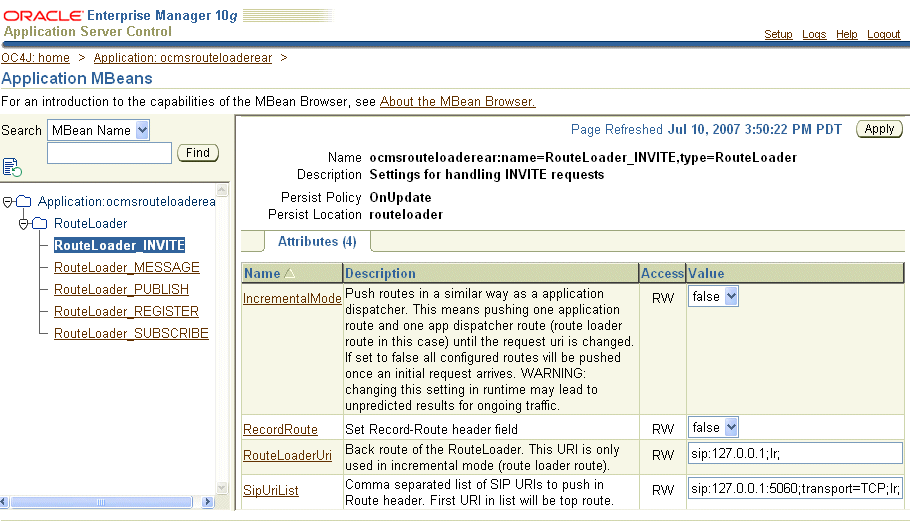Click the tree scroll down arrow
The image size is (910, 522).
coord(222,488)
